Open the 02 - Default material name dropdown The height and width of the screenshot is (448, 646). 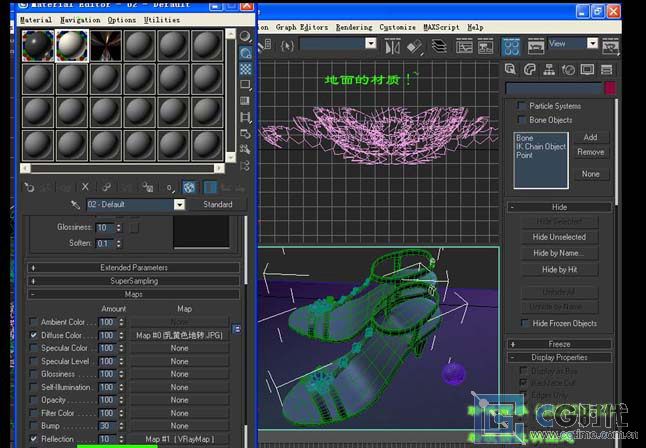pos(179,205)
